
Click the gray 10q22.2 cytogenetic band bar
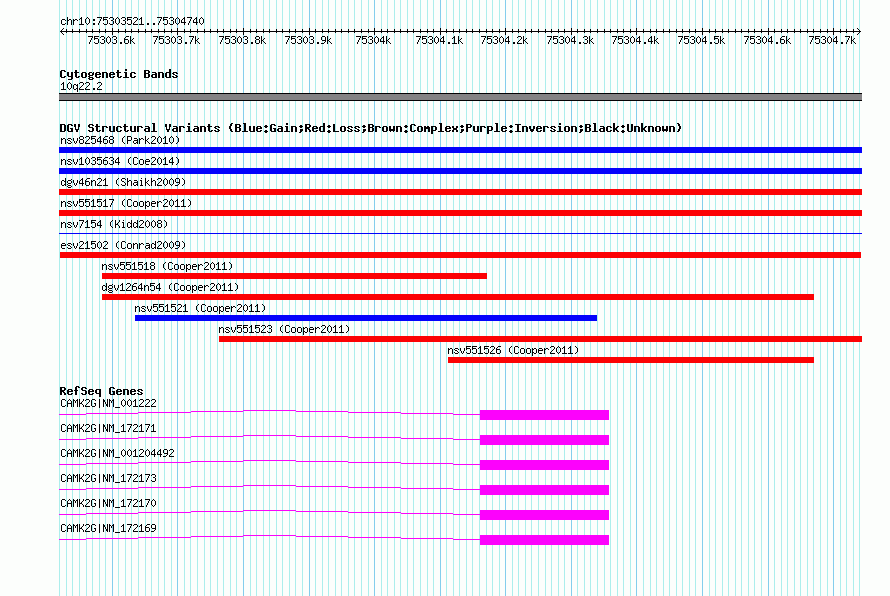[x=460, y=97]
